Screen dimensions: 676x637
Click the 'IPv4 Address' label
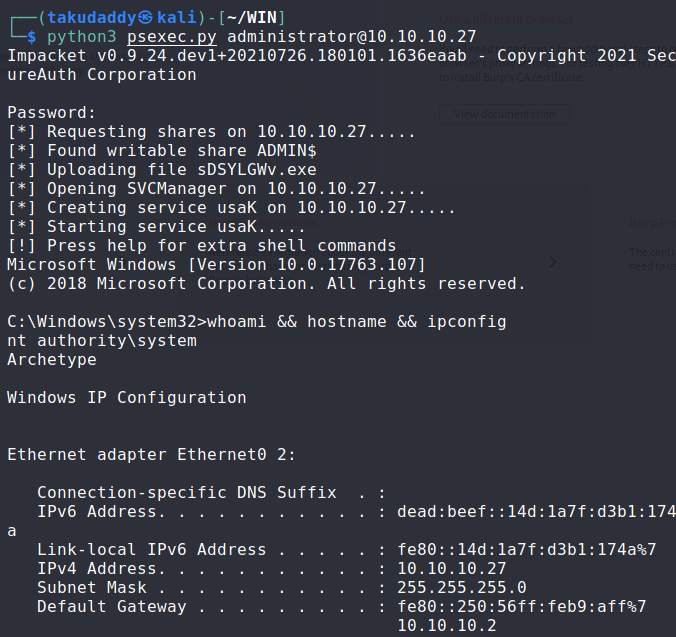click(97, 568)
